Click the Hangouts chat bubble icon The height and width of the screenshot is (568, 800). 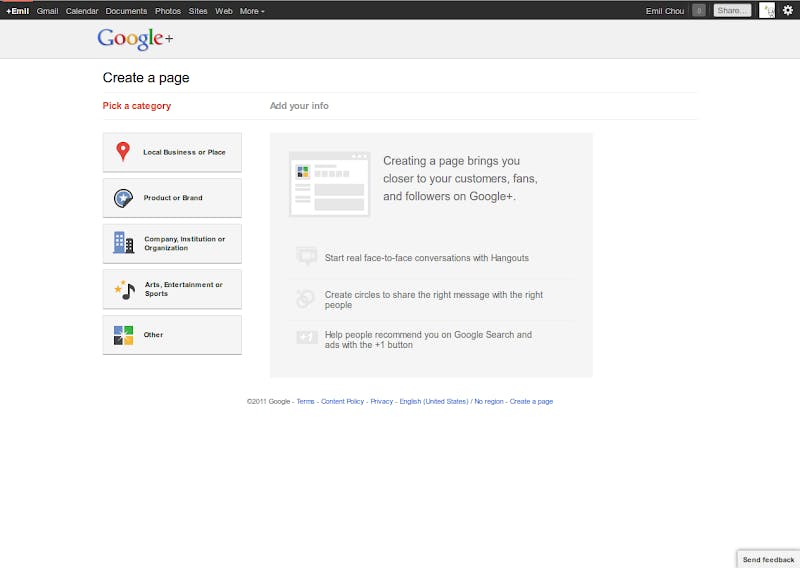pyautogui.click(x=307, y=256)
